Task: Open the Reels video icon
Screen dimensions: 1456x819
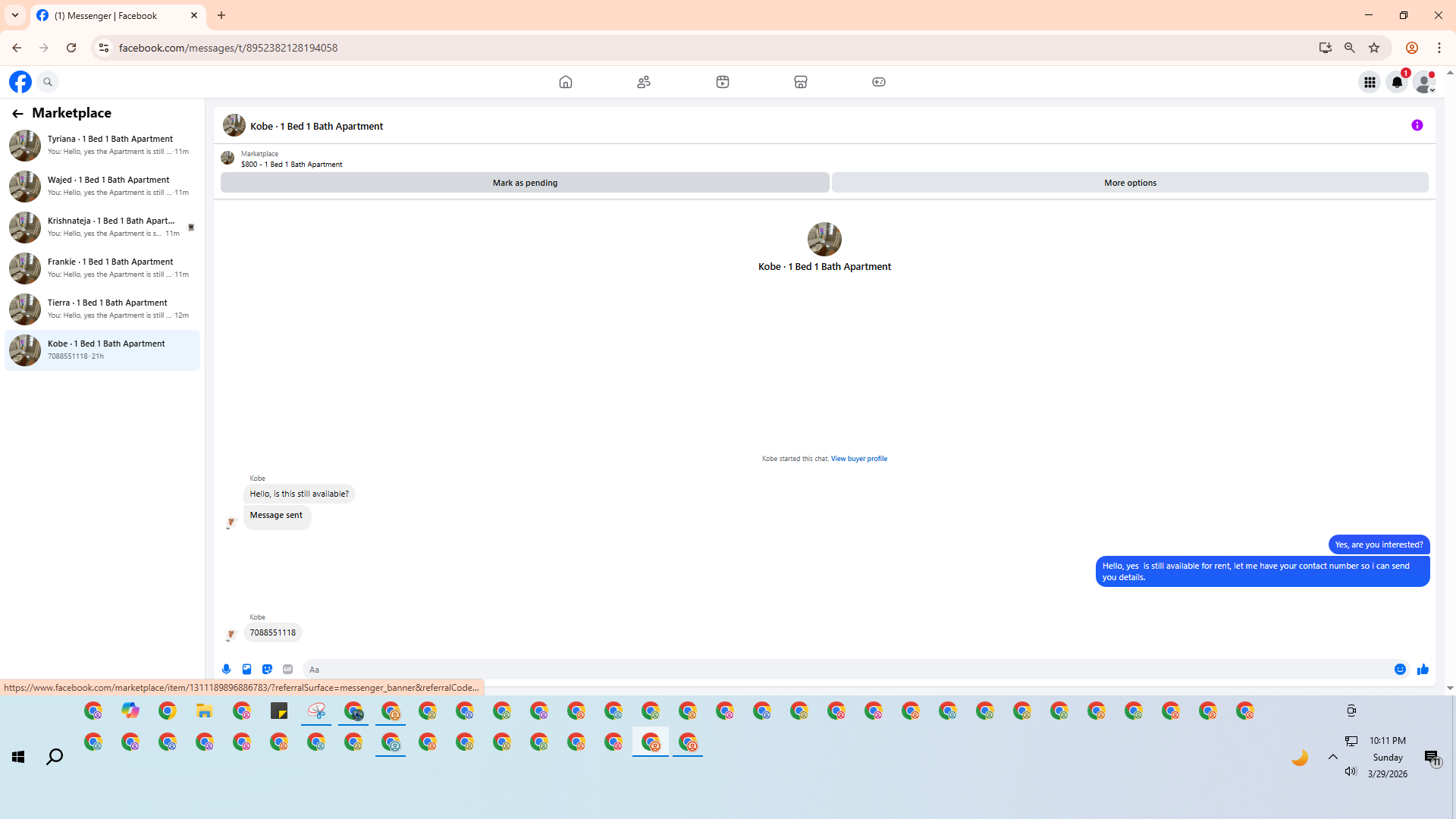Action: pos(723,82)
